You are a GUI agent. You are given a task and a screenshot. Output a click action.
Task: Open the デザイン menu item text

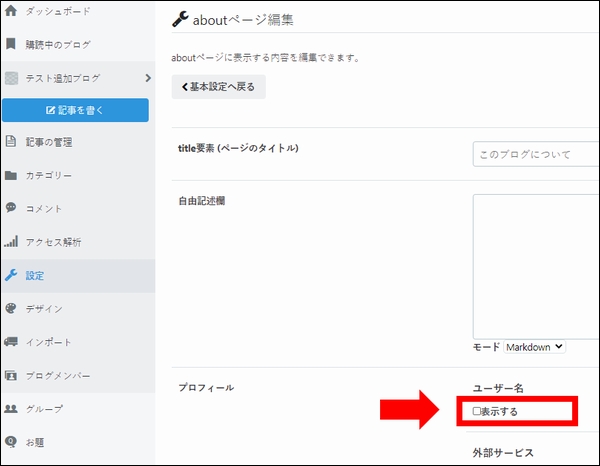point(44,309)
